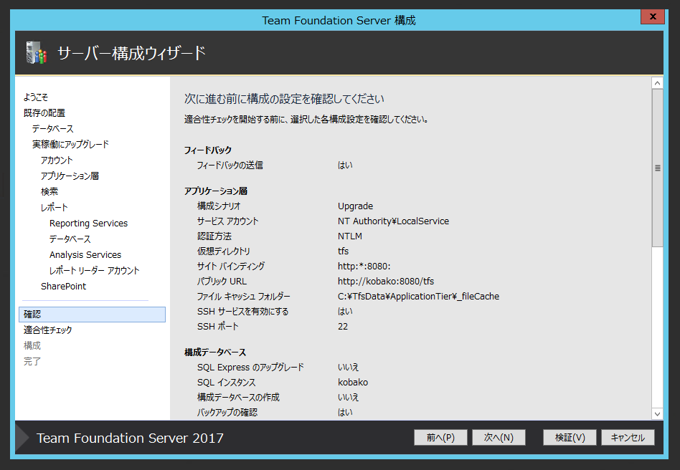Open the Reporting Services step
680x470 pixels.
(88, 223)
